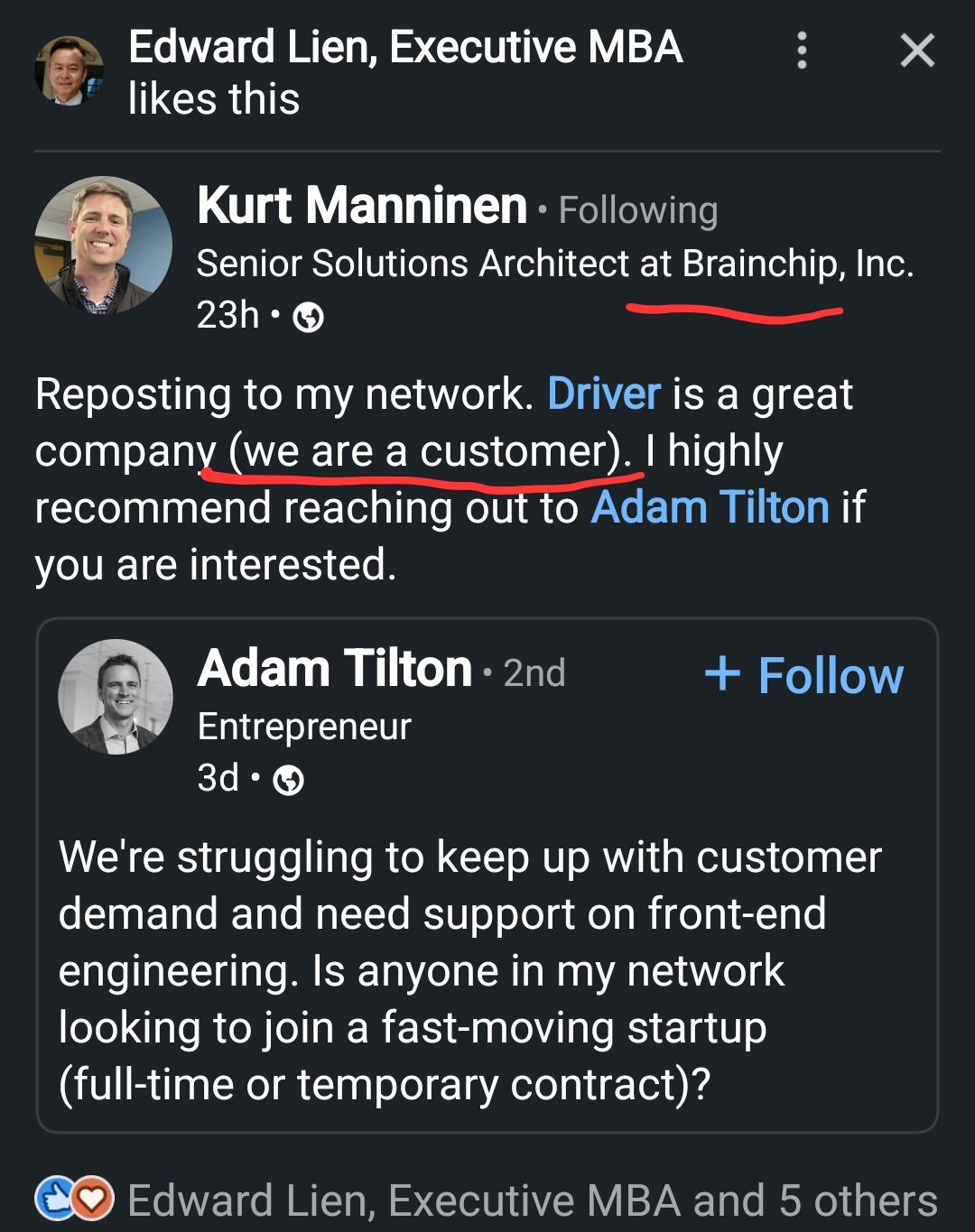Tap the Senior Solutions Architect at Brainchip headline
Screen dimensions: 975x1232
pos(554,264)
